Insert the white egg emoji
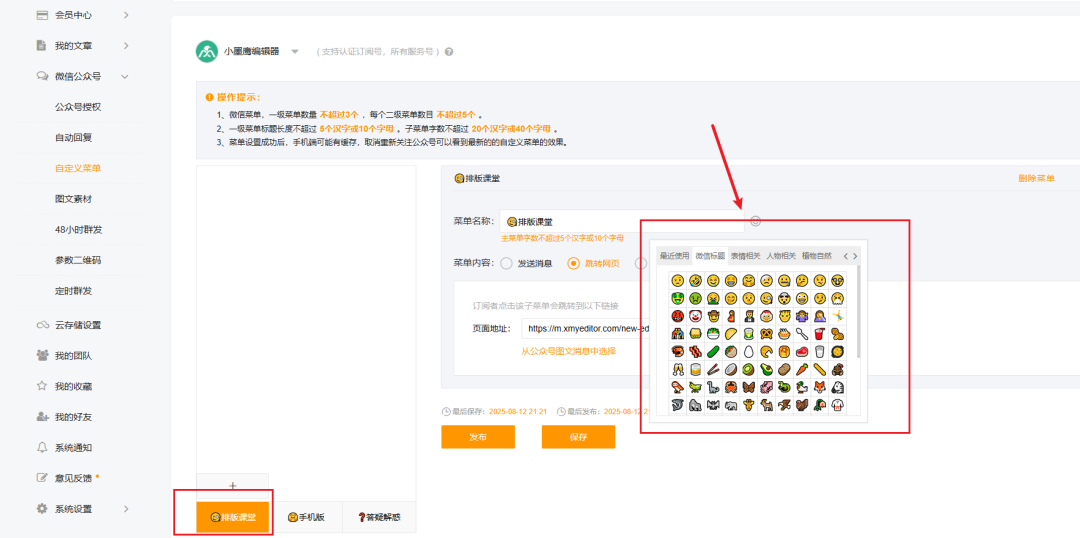This screenshot has height=538, width=1080. [x=747, y=352]
